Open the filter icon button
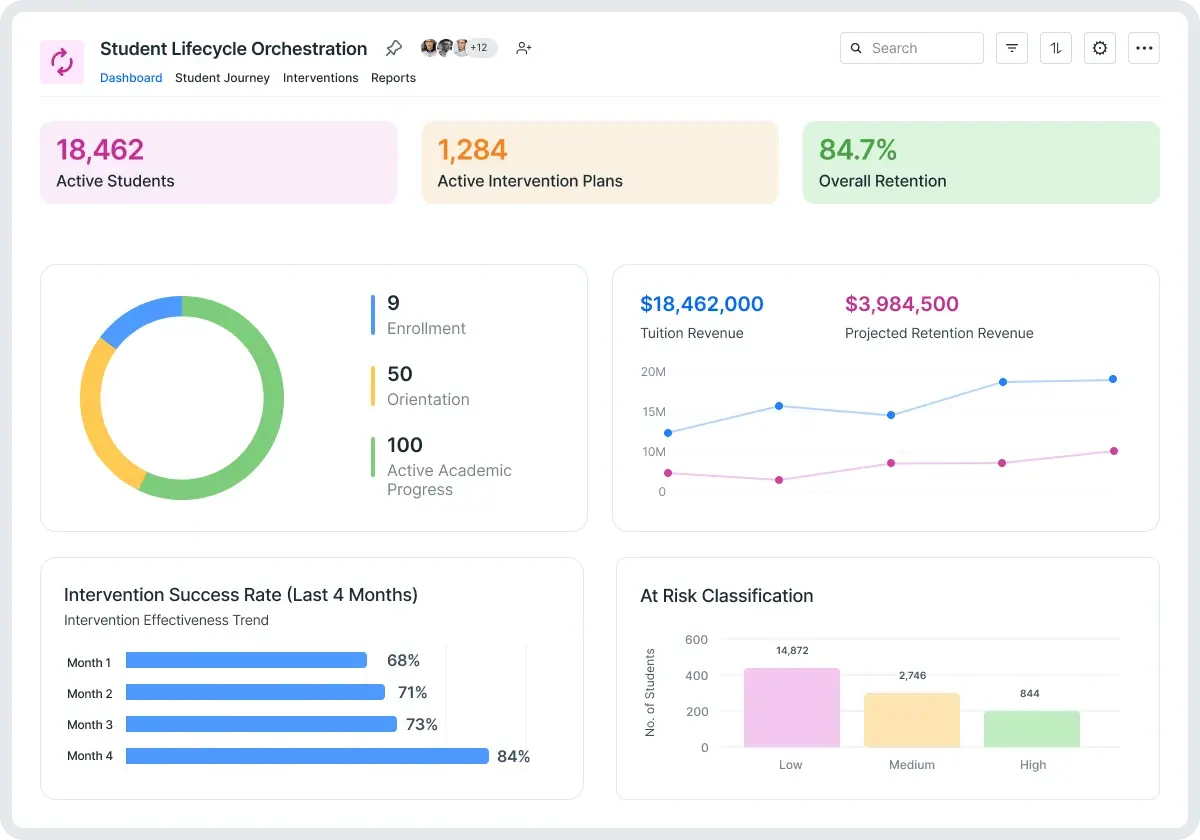Image resolution: width=1200 pixels, height=840 pixels. coord(1011,48)
